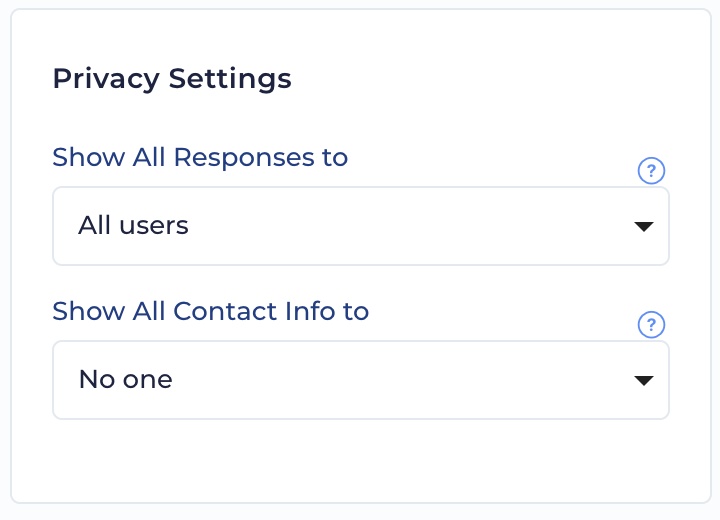
Task: Open help for Show All Responses
Action: (651, 171)
